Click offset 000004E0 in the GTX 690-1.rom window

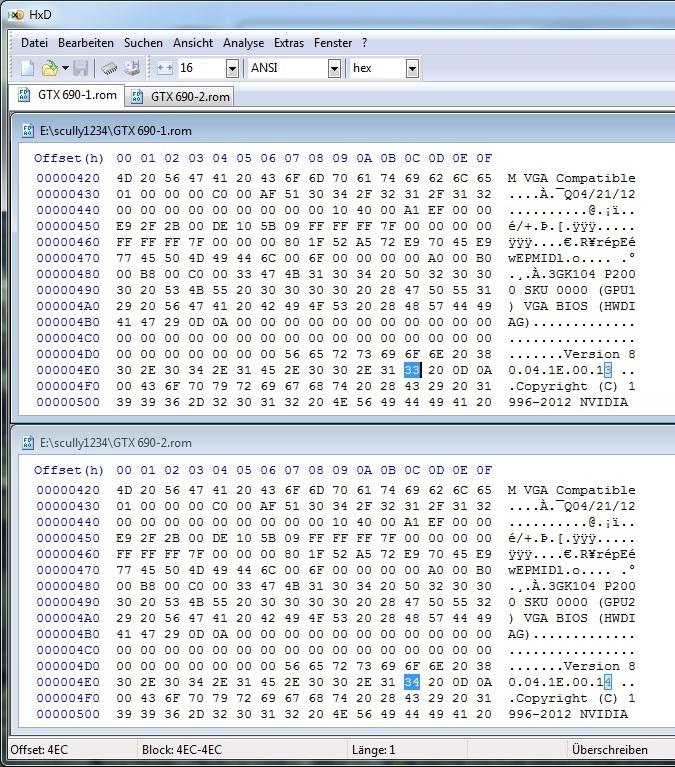68,370
